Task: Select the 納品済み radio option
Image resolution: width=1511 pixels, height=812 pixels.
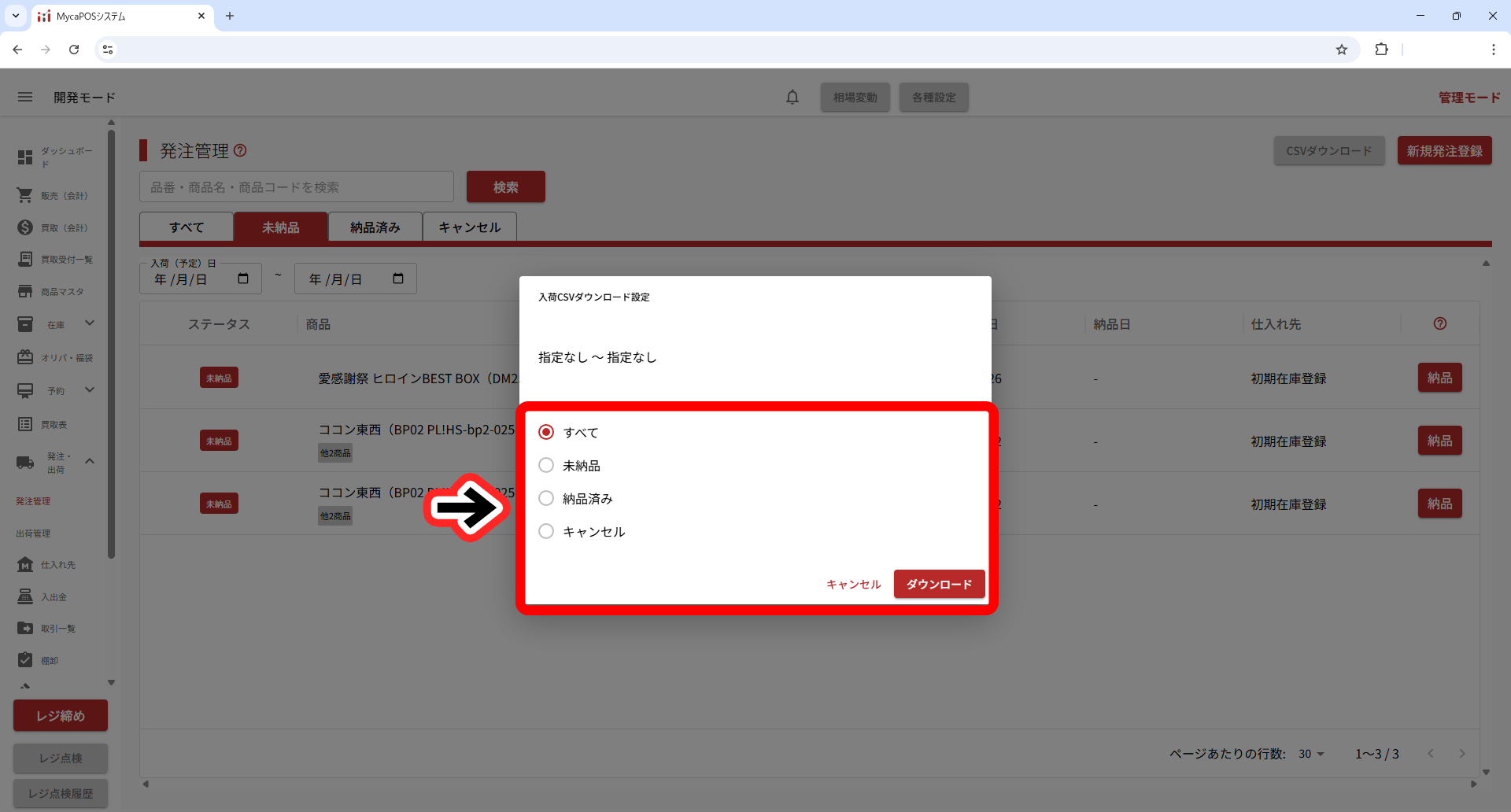Action: click(x=546, y=498)
